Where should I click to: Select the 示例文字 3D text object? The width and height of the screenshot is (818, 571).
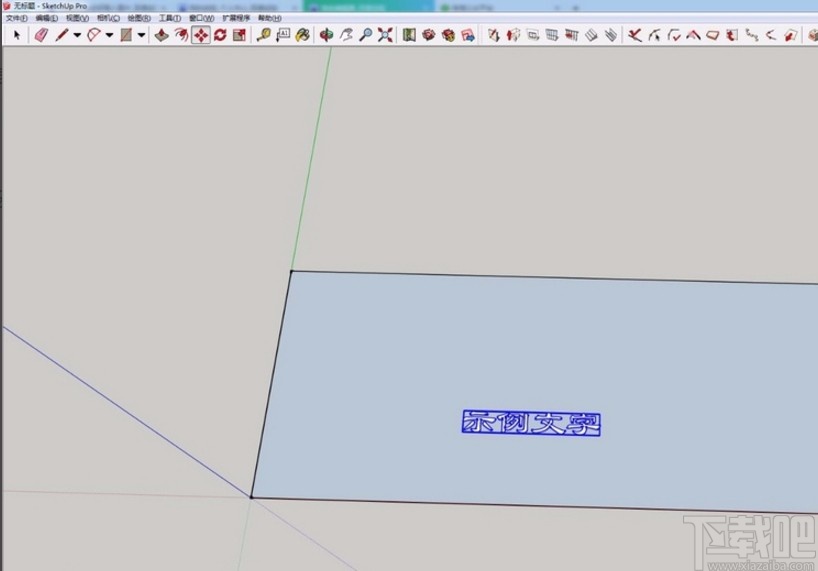[531, 423]
